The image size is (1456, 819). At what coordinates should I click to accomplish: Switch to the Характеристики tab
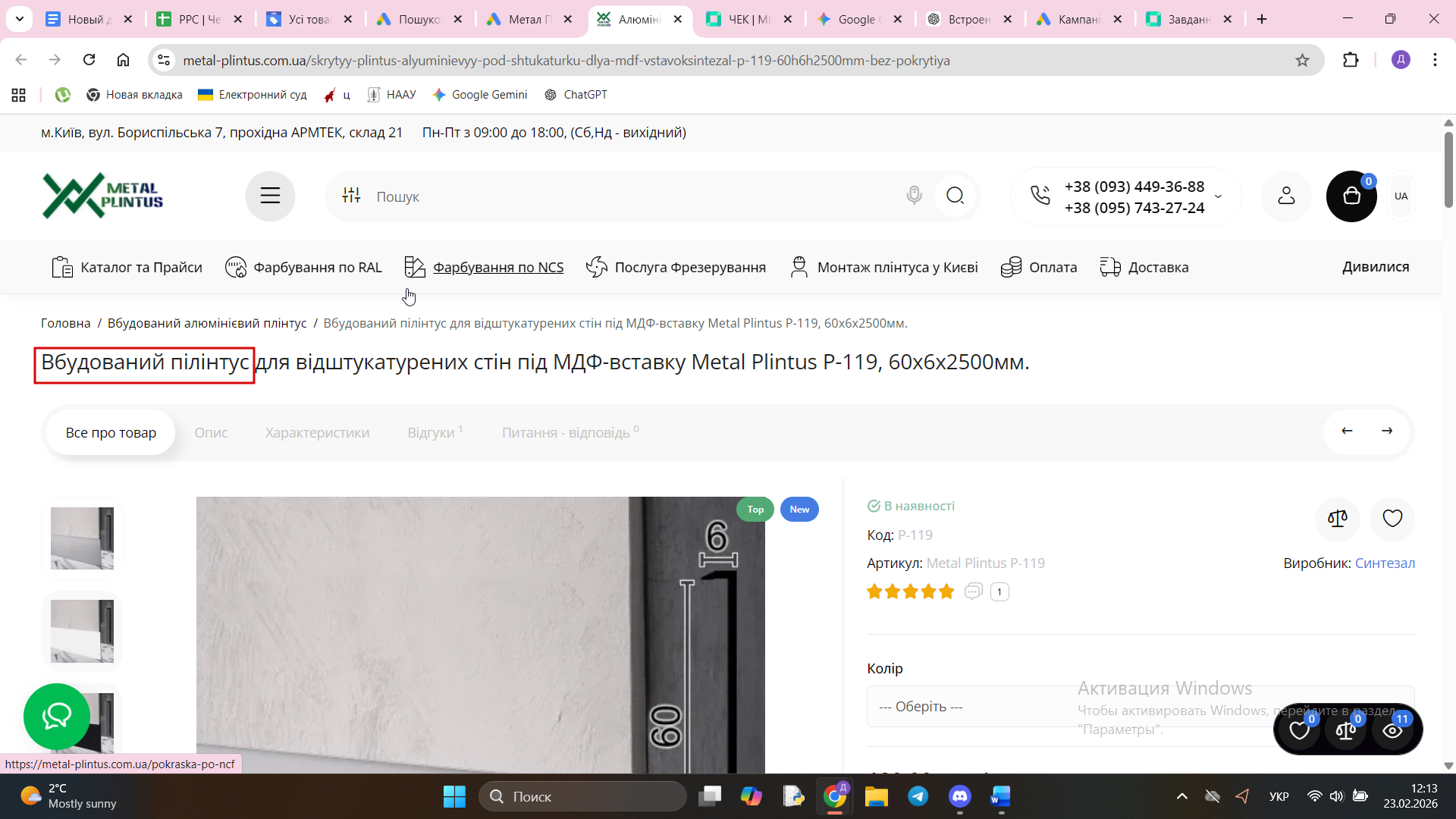click(317, 432)
